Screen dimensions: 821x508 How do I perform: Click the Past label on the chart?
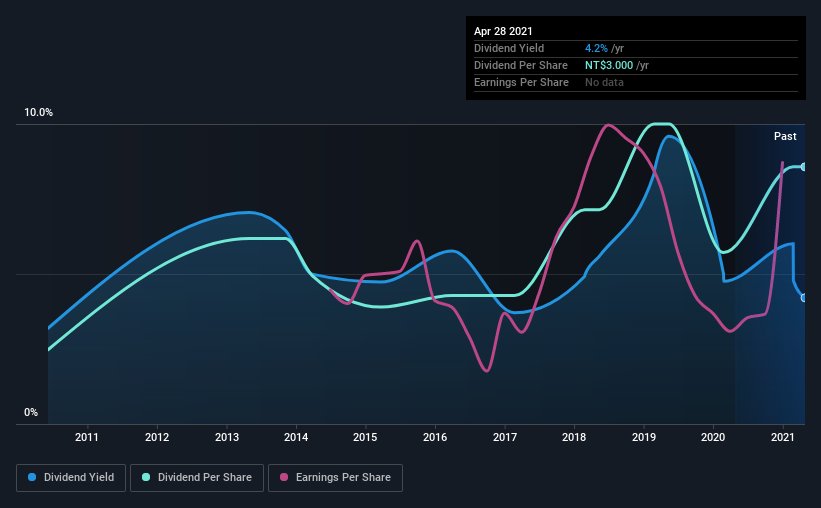pyautogui.click(x=785, y=137)
